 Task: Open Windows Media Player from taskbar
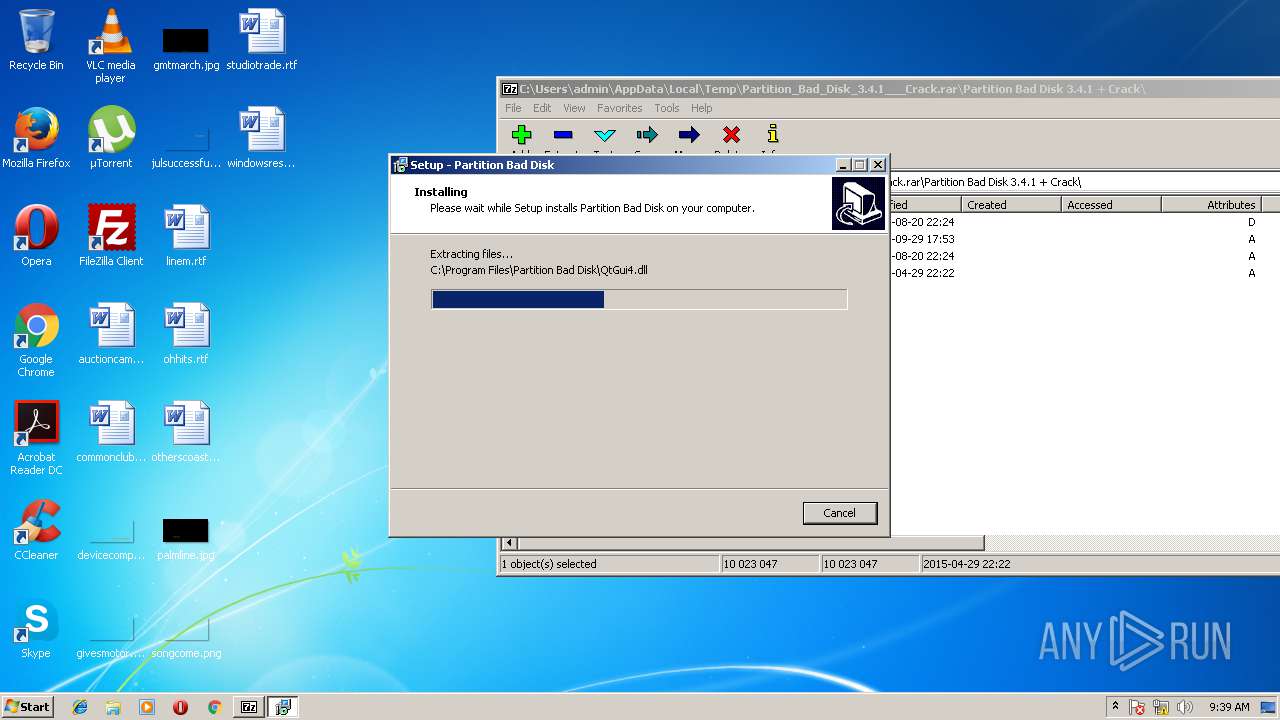(x=147, y=707)
